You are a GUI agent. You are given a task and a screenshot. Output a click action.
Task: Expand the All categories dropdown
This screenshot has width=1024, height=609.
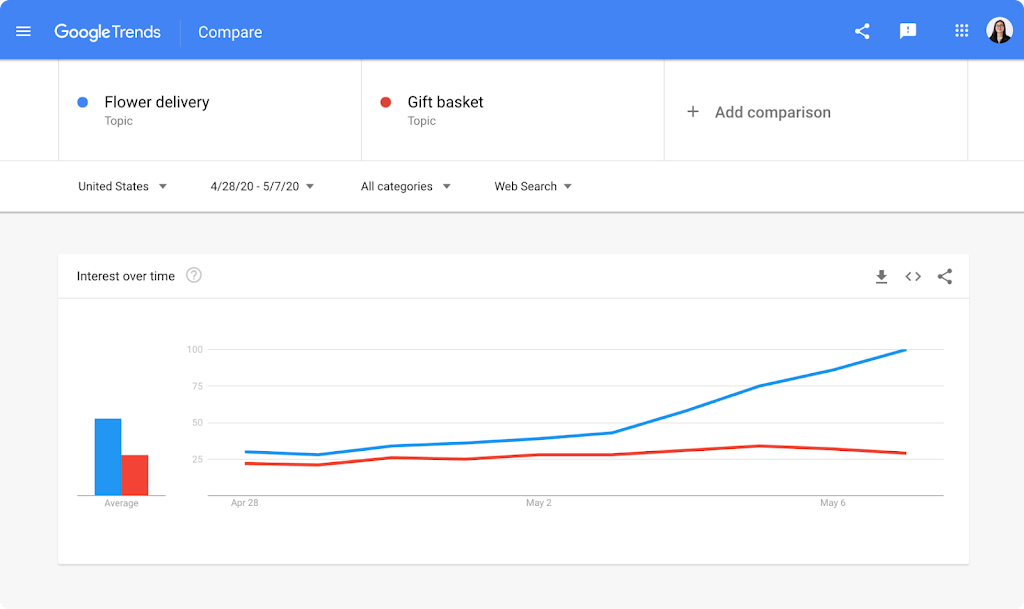406,186
